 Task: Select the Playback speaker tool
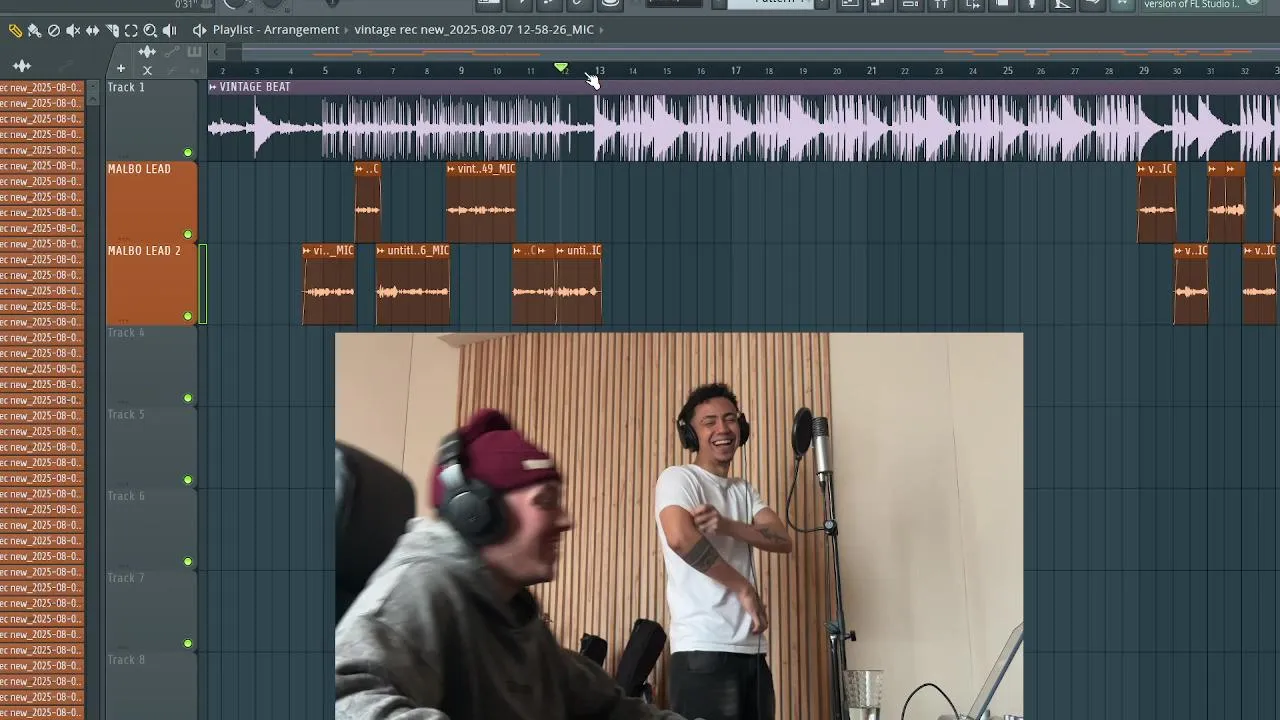click(x=170, y=30)
